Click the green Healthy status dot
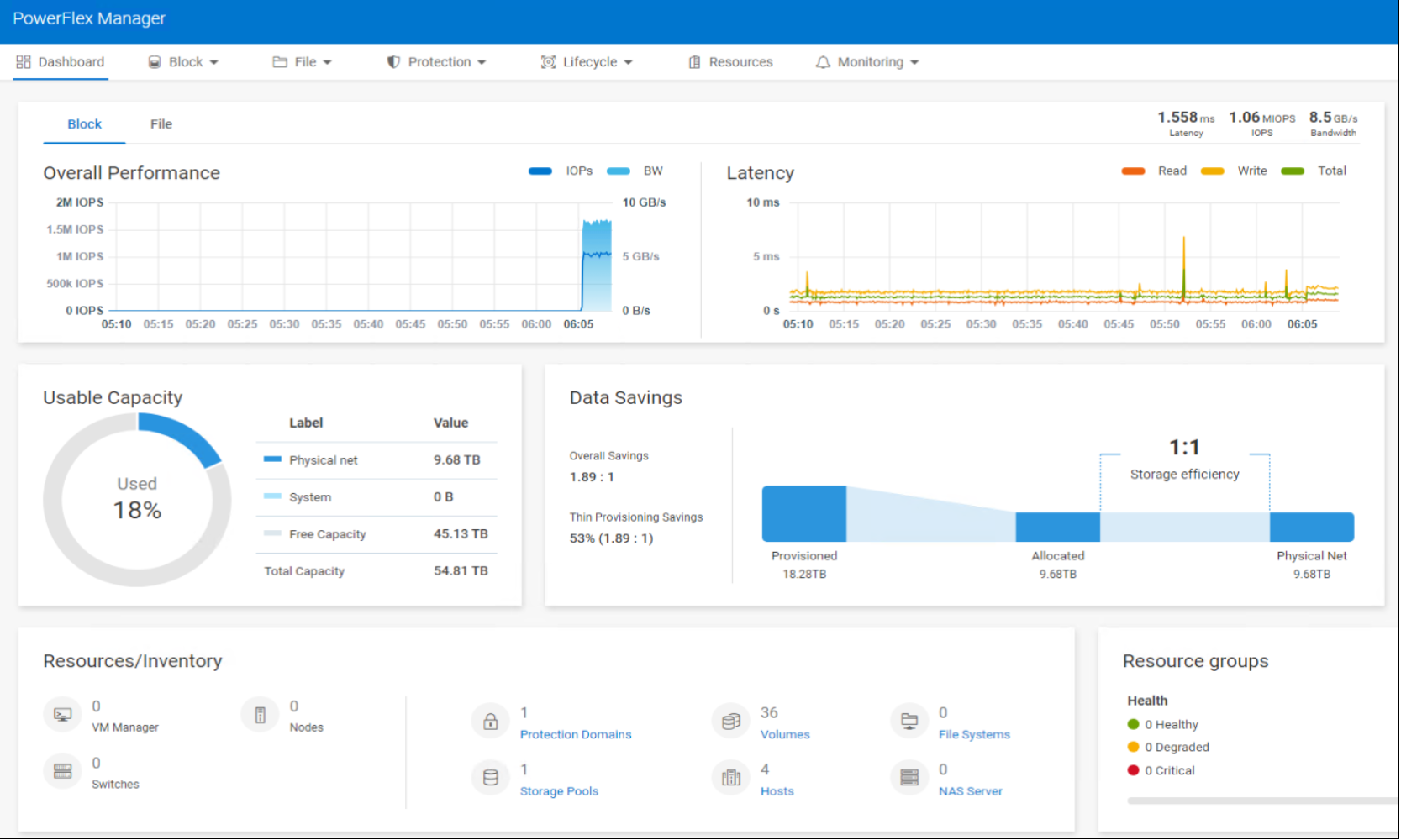The height and width of the screenshot is (840, 1401). tap(1134, 725)
